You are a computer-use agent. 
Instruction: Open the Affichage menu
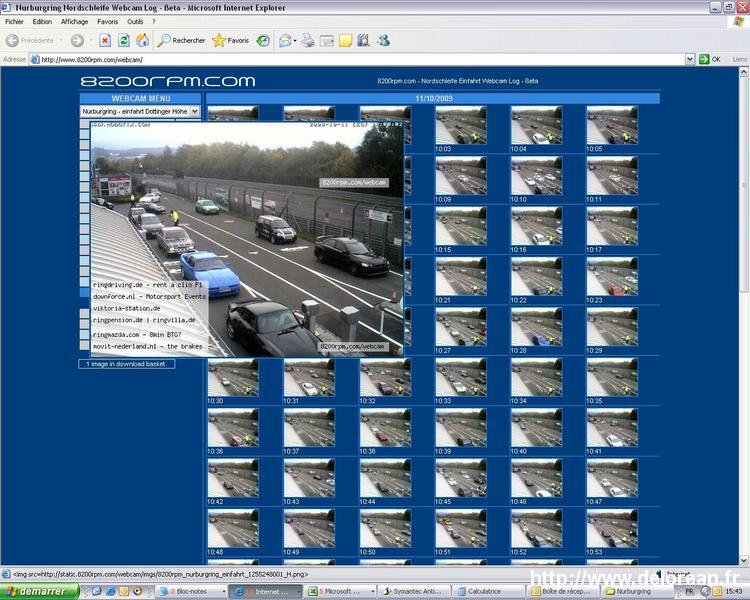tap(74, 22)
